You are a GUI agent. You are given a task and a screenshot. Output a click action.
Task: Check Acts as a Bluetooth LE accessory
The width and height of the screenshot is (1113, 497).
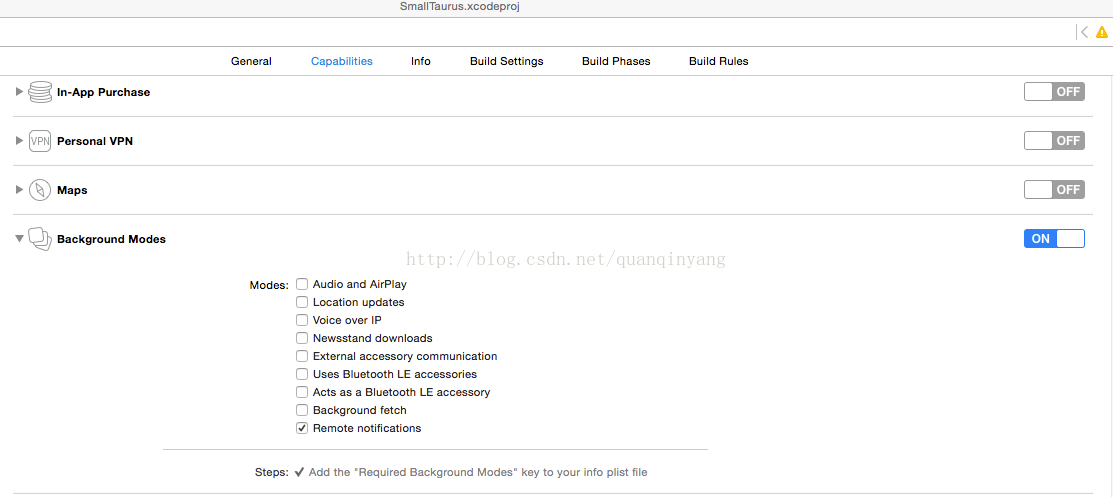point(302,392)
